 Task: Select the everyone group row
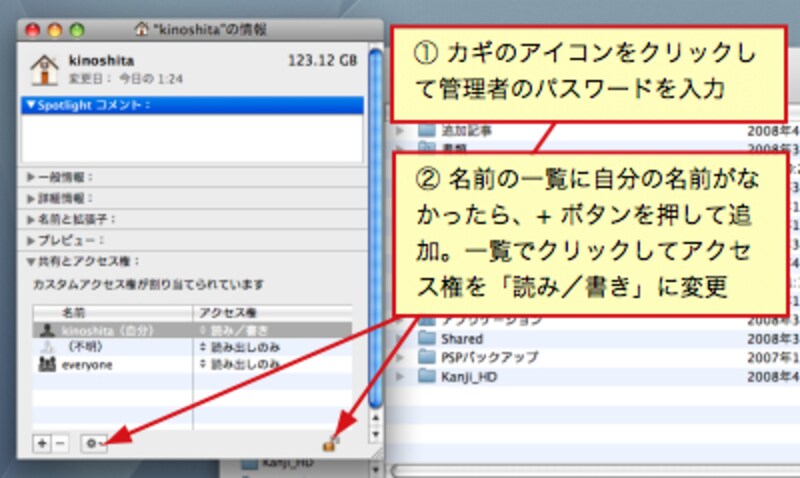pos(192,364)
